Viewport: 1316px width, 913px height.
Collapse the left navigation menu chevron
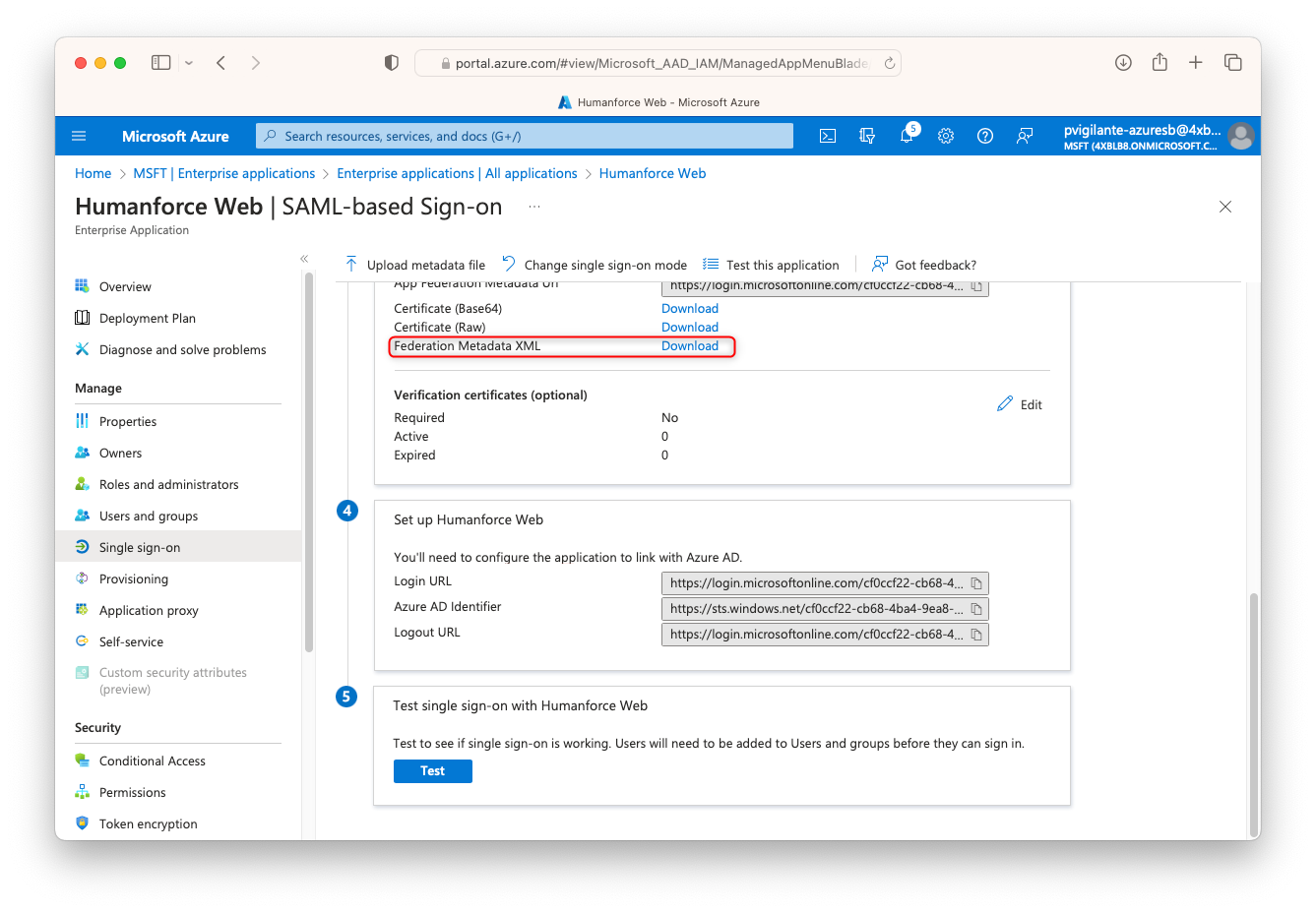click(304, 259)
